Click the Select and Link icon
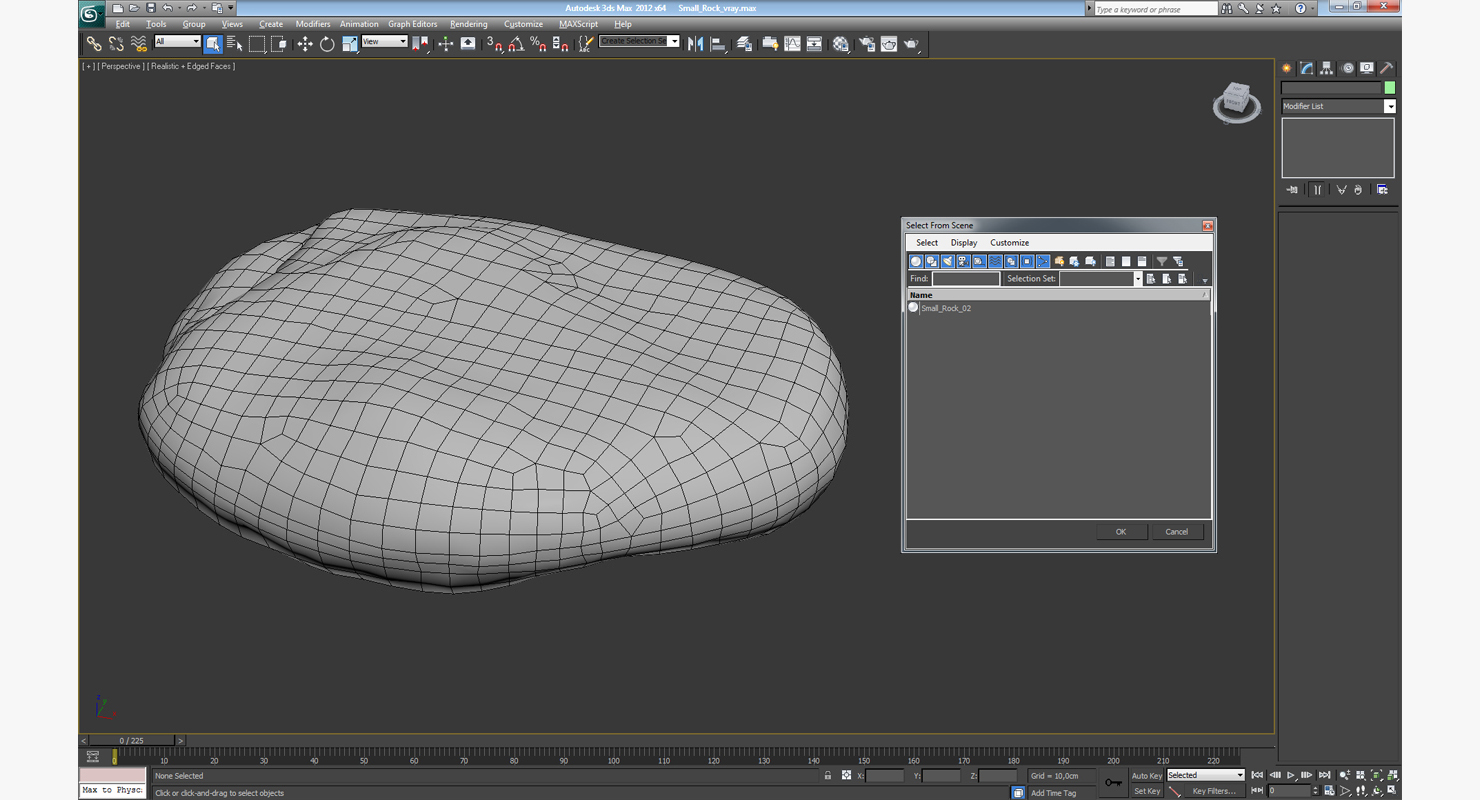 pos(93,44)
